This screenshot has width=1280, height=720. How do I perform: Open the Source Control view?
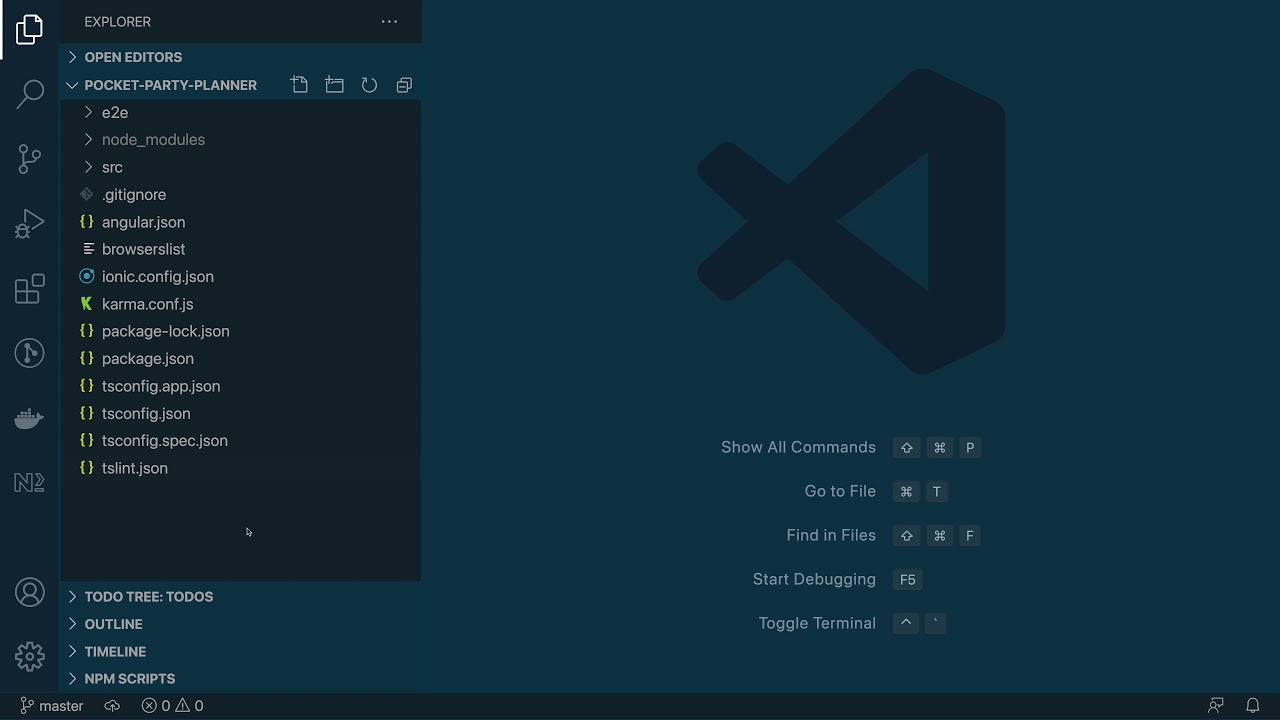click(x=30, y=158)
